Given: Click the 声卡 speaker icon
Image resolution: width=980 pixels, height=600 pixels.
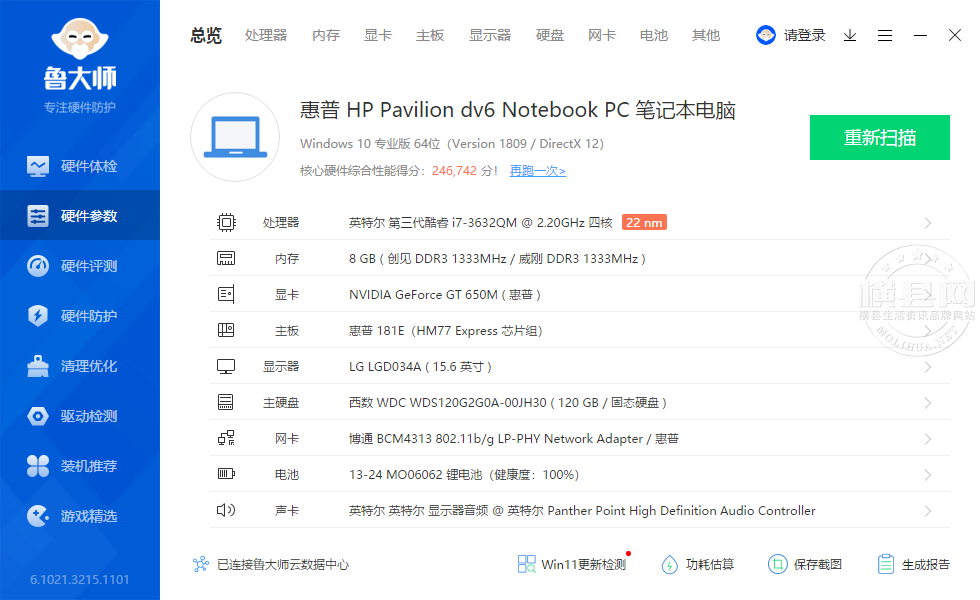Looking at the screenshot, I should click(226, 510).
